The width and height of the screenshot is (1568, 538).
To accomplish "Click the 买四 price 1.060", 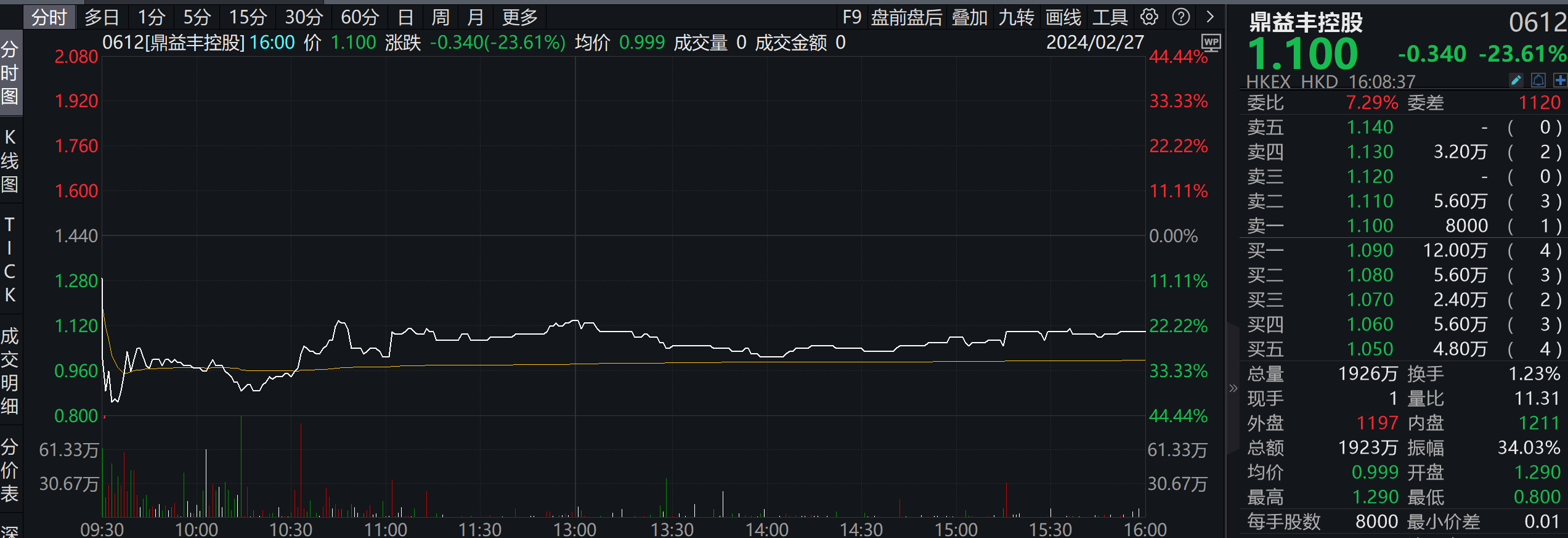I will pyautogui.click(x=1370, y=324).
